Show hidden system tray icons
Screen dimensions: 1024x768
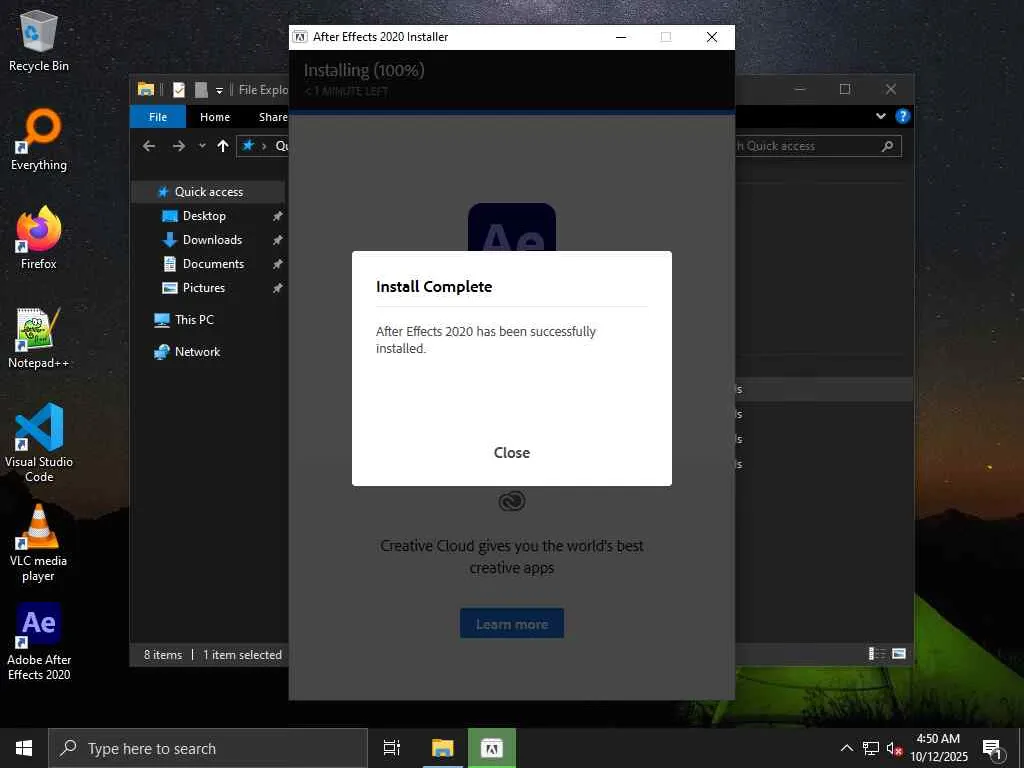coord(846,748)
